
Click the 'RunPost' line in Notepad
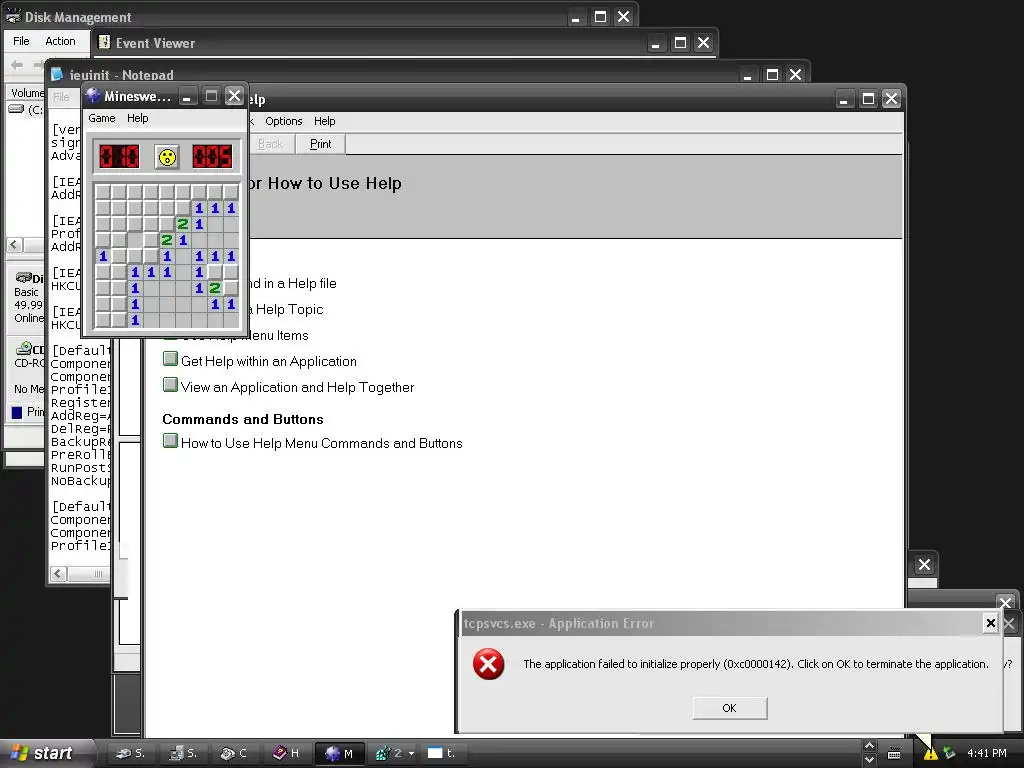pyautogui.click(x=81, y=468)
